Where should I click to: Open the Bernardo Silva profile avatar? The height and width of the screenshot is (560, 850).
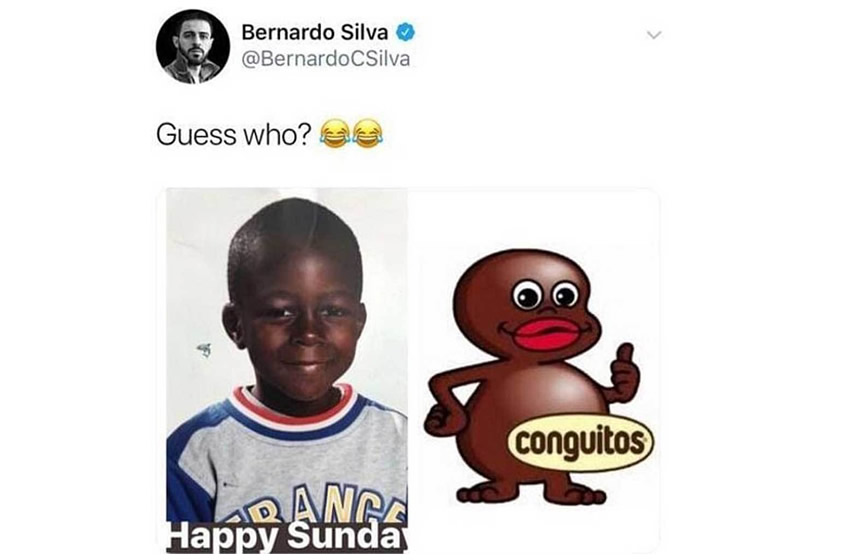(192, 47)
